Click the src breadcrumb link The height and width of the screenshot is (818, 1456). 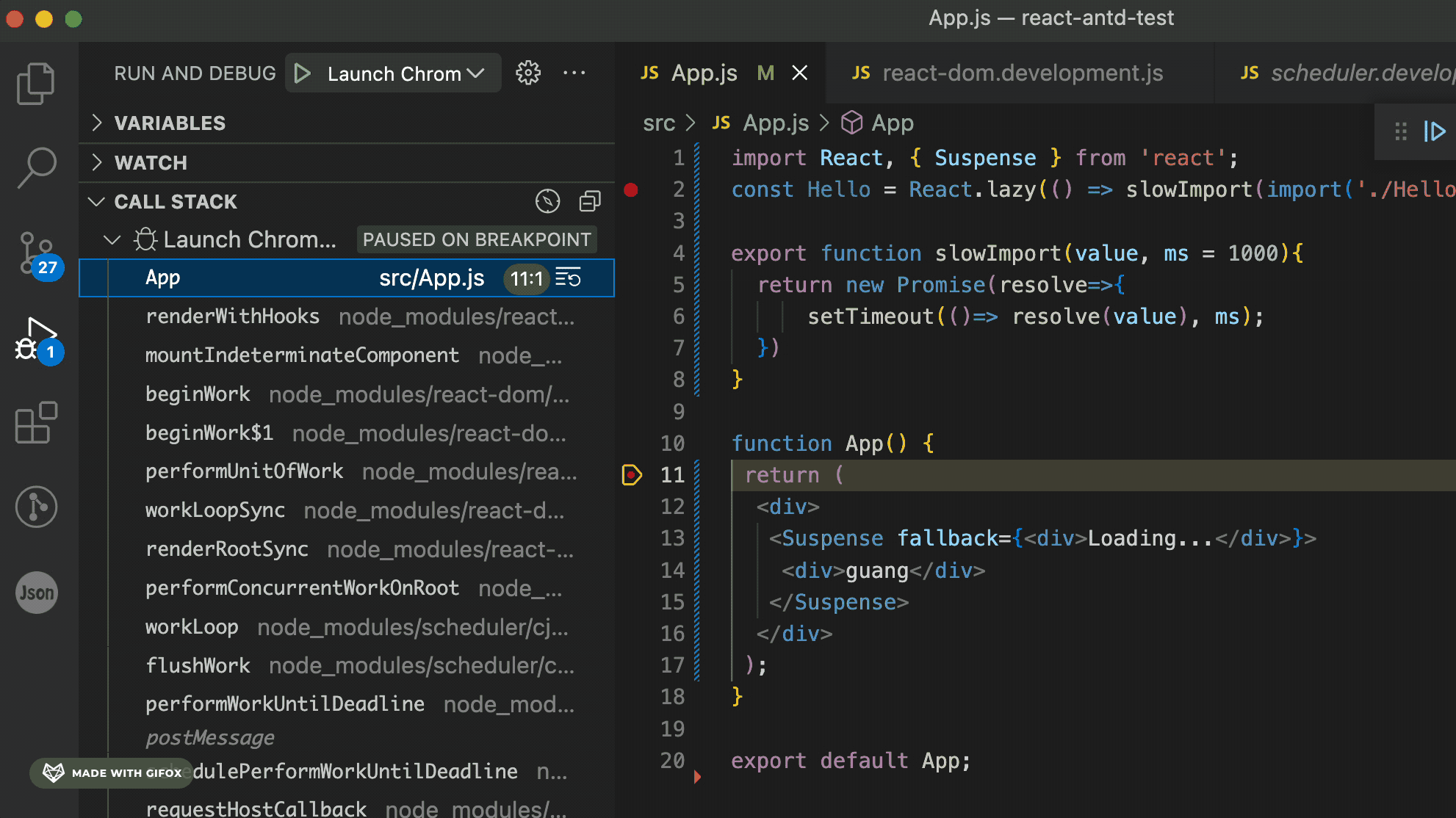click(x=658, y=123)
